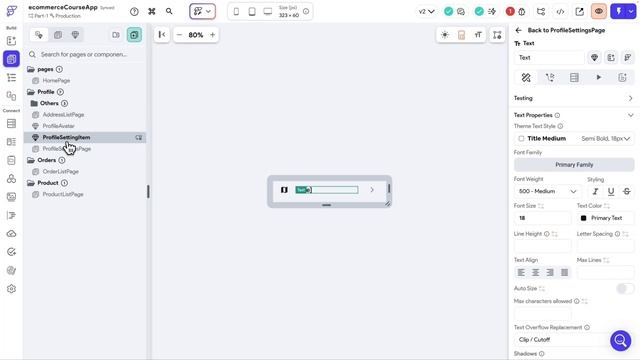Image resolution: width=640 pixels, height=360 pixels.
Task: Open project search magnifier in top bar
Action: 169,11
